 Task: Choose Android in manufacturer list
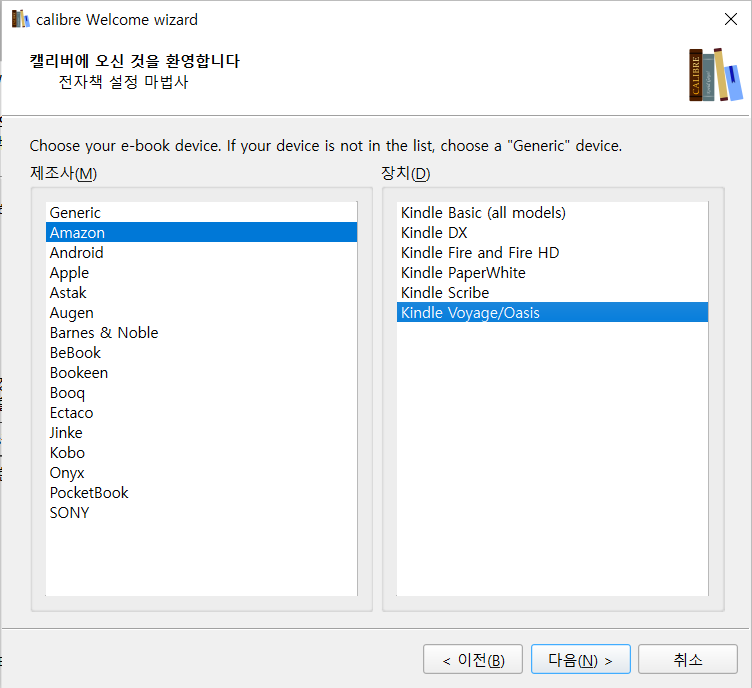(x=201, y=252)
